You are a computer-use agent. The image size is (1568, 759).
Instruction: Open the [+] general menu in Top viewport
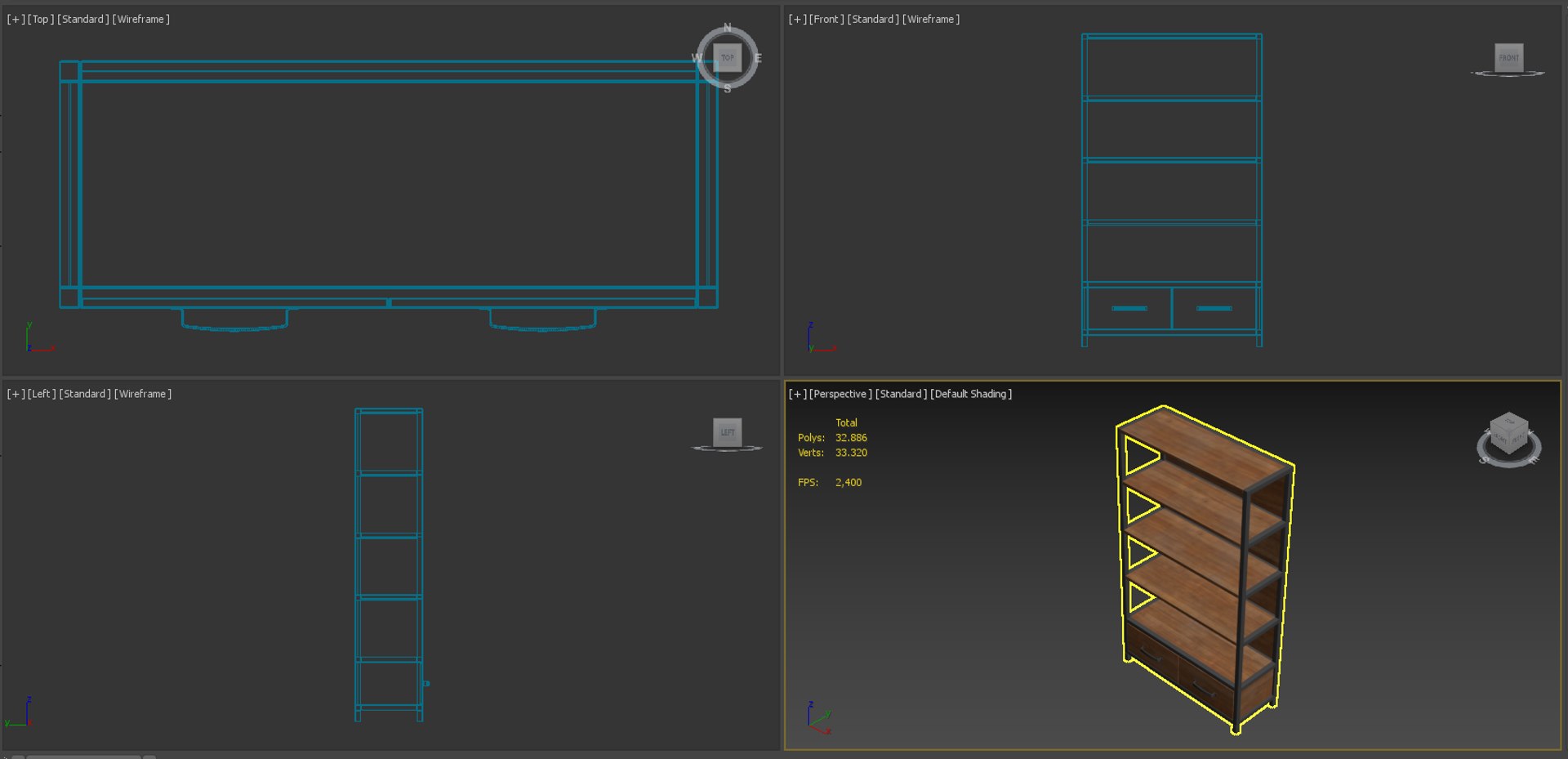click(16, 19)
